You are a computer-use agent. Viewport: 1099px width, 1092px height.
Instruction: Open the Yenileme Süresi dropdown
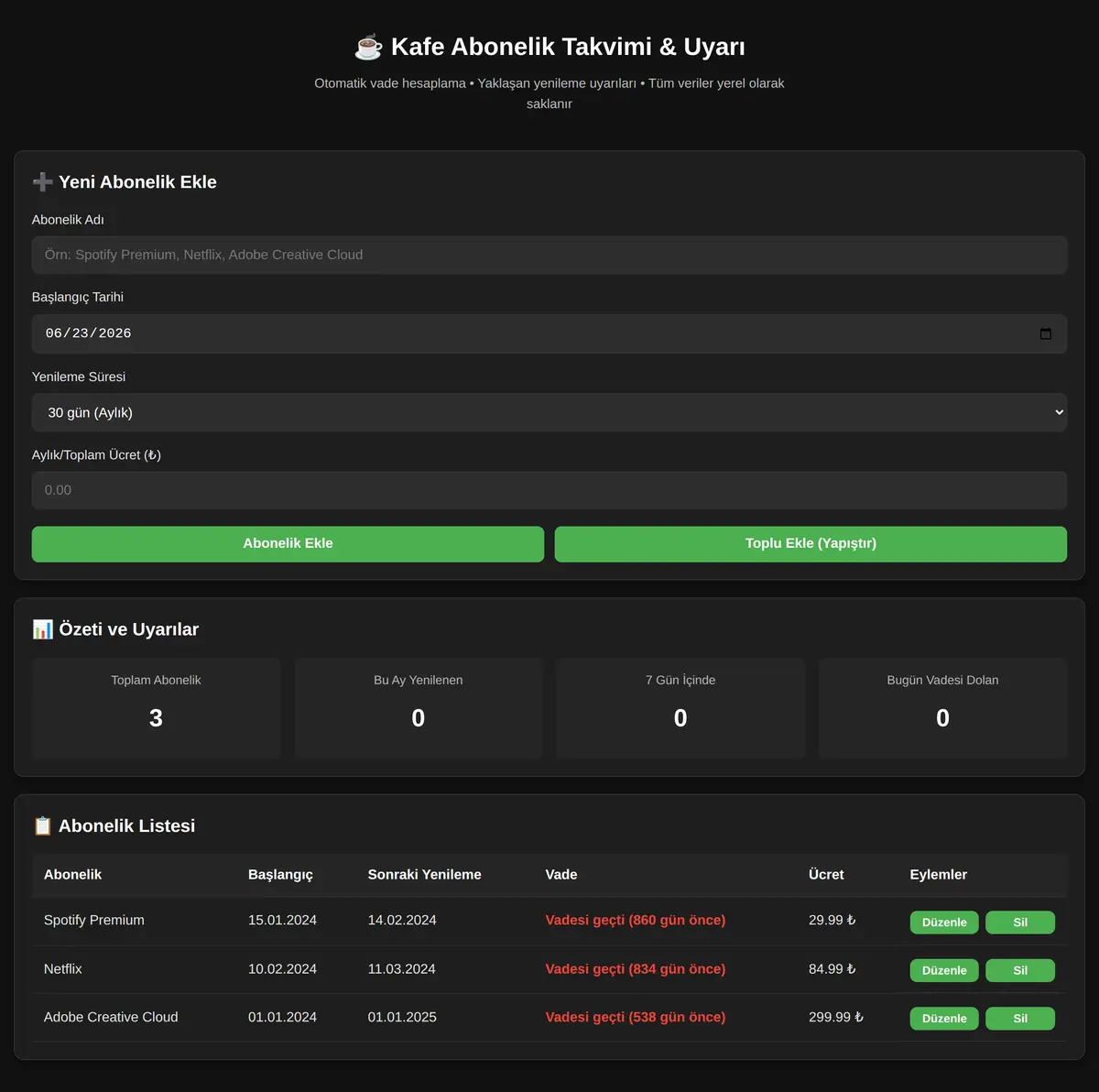click(549, 412)
